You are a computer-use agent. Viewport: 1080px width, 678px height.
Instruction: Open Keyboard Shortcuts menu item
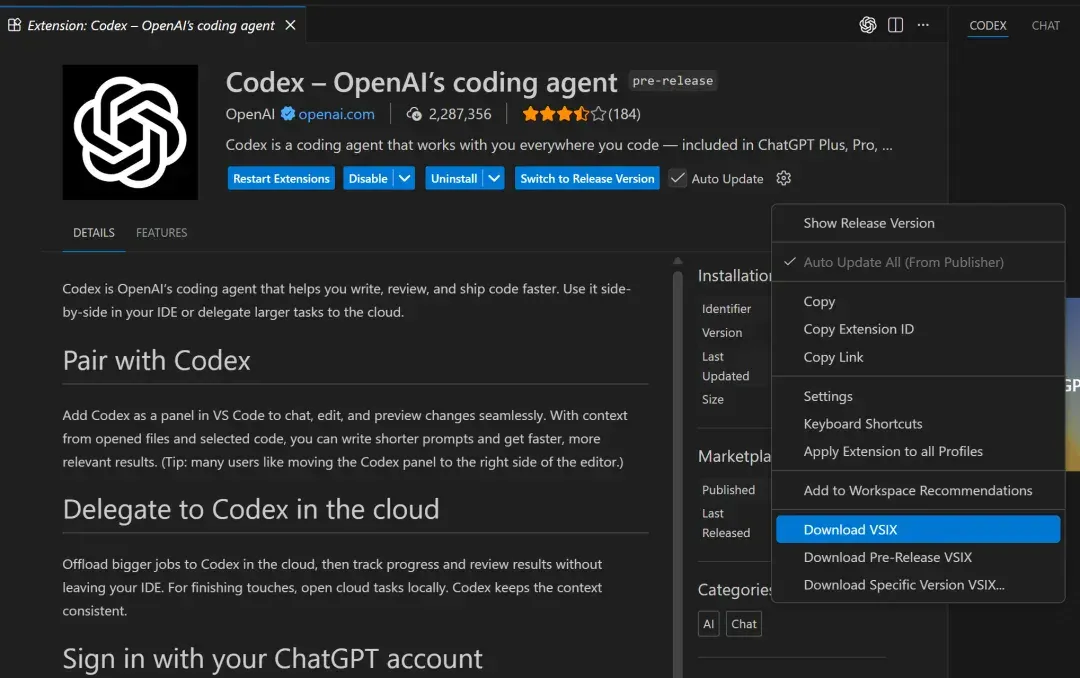coord(918,424)
